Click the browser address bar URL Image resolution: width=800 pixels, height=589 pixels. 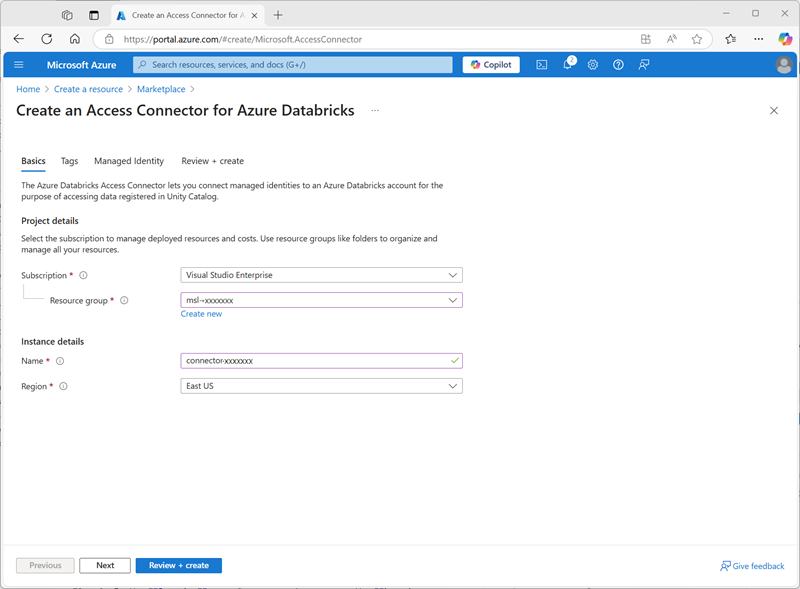tap(243, 39)
